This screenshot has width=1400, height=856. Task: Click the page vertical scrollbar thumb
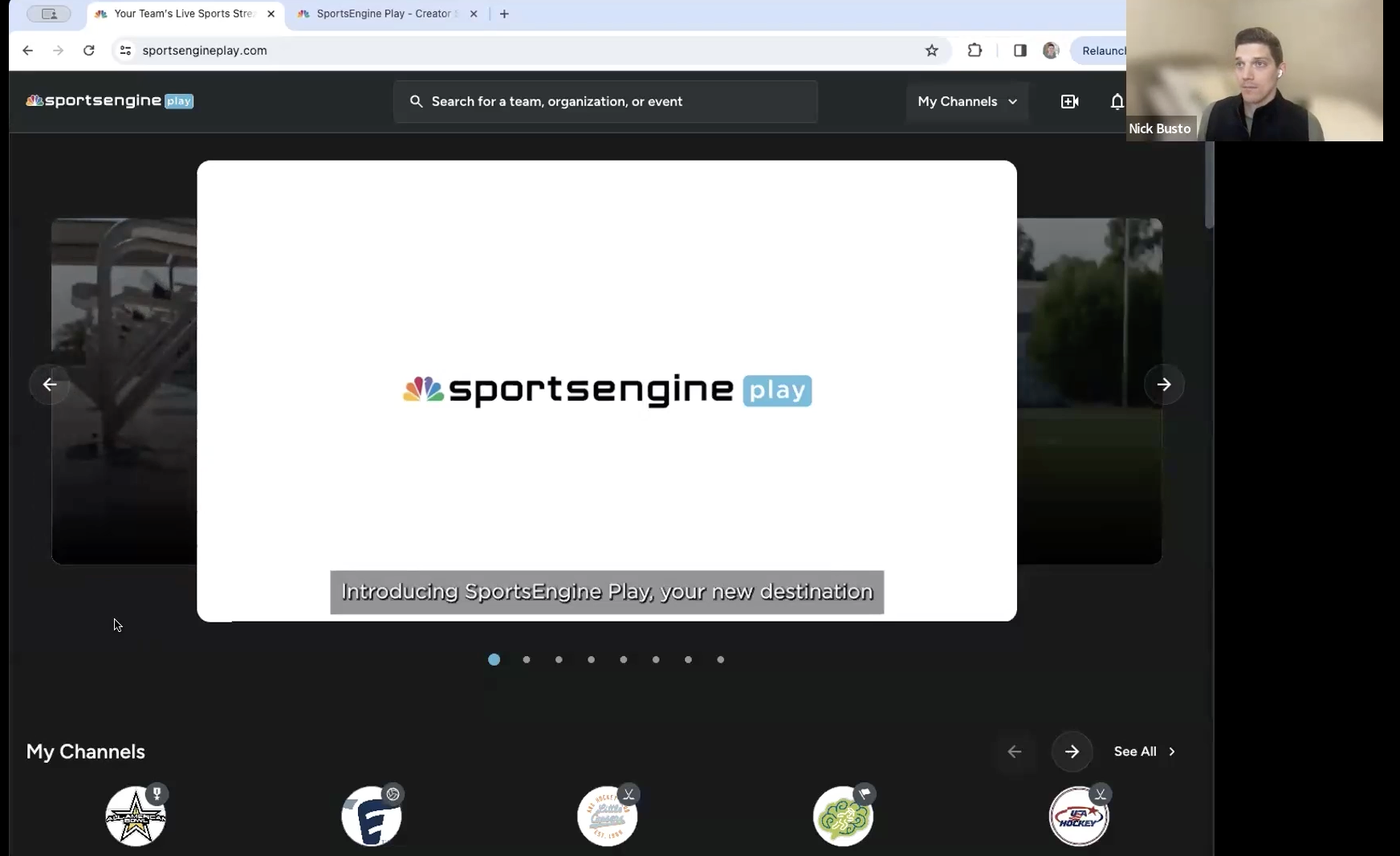click(x=1209, y=189)
